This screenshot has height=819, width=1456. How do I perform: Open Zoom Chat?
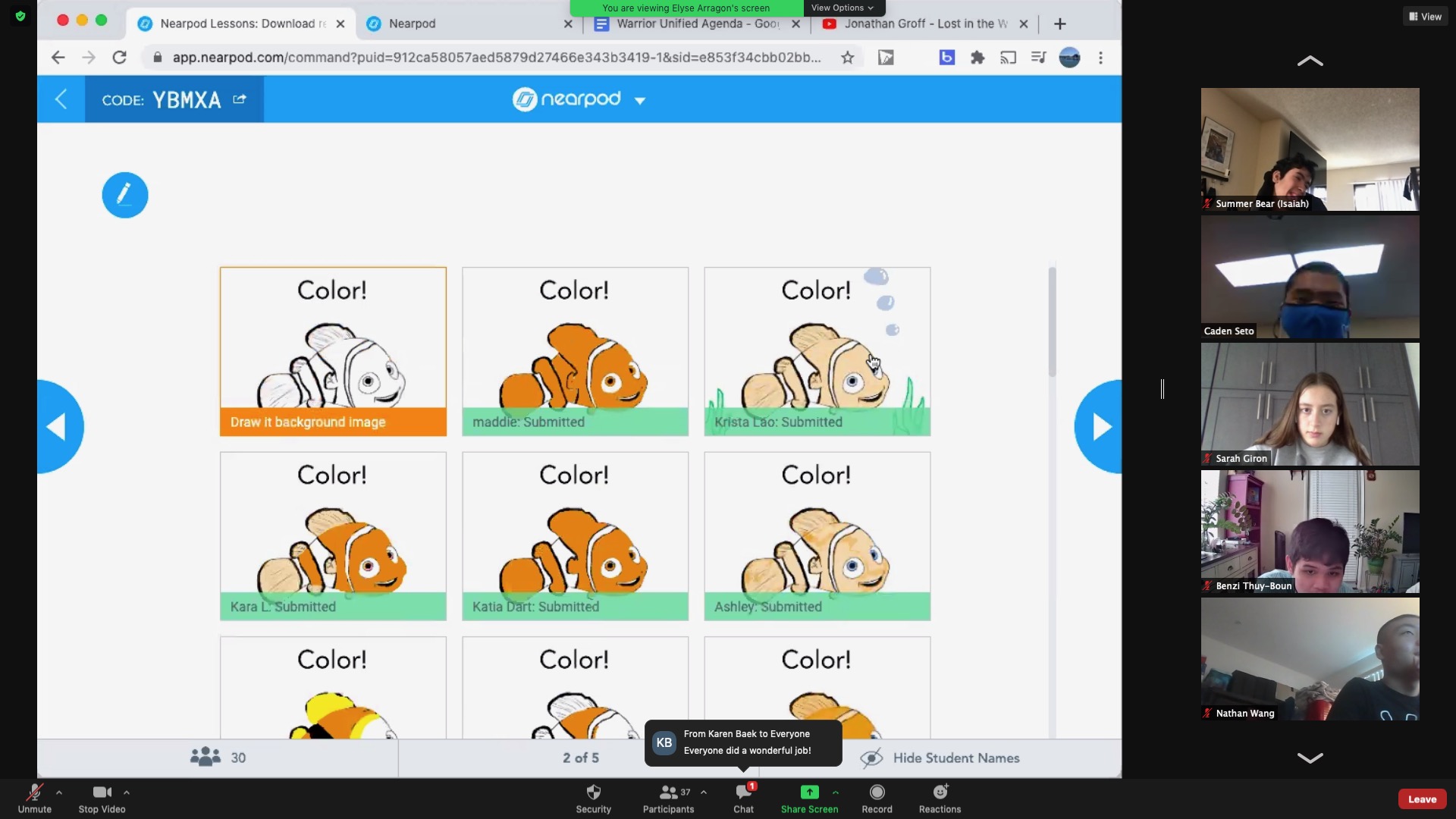coord(743,799)
